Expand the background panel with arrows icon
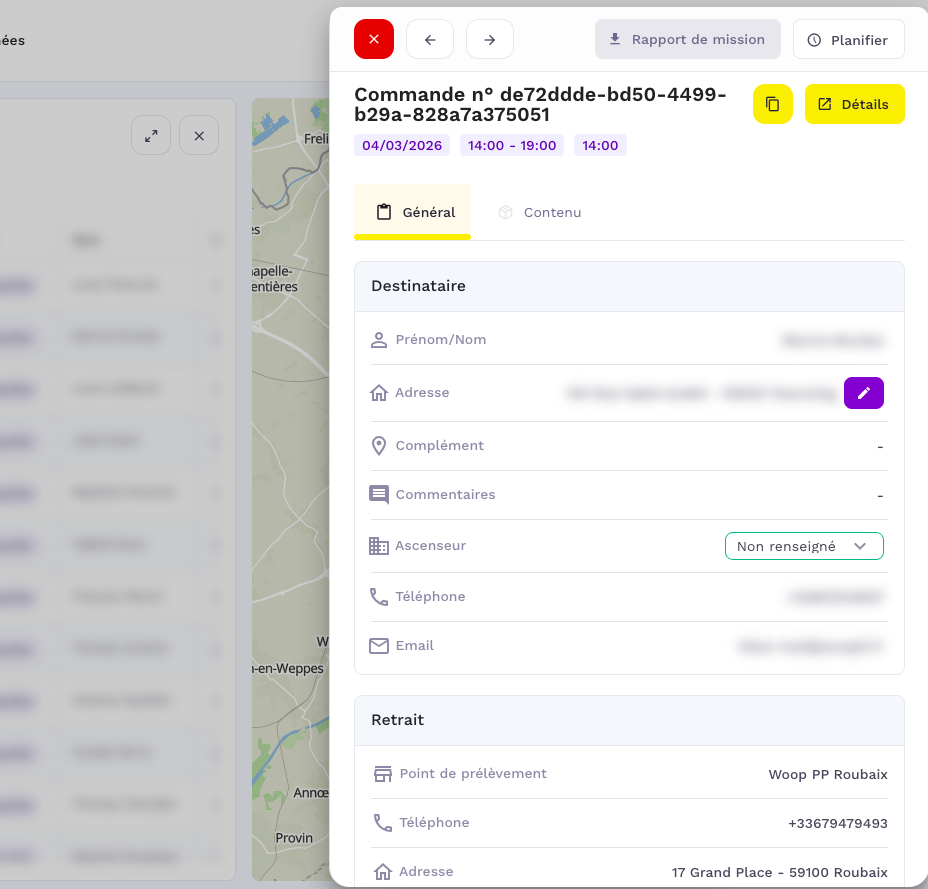The width and height of the screenshot is (928, 889). pyautogui.click(x=151, y=135)
